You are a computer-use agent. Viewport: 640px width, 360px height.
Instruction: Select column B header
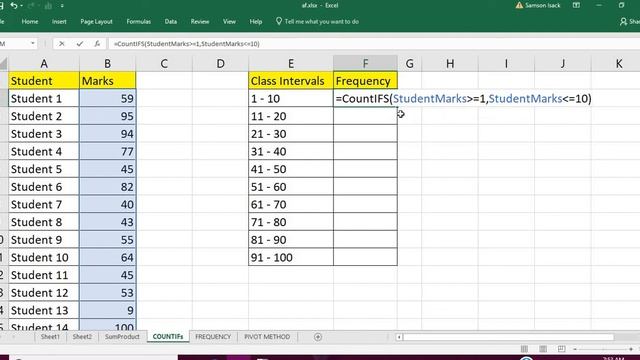click(x=107, y=64)
